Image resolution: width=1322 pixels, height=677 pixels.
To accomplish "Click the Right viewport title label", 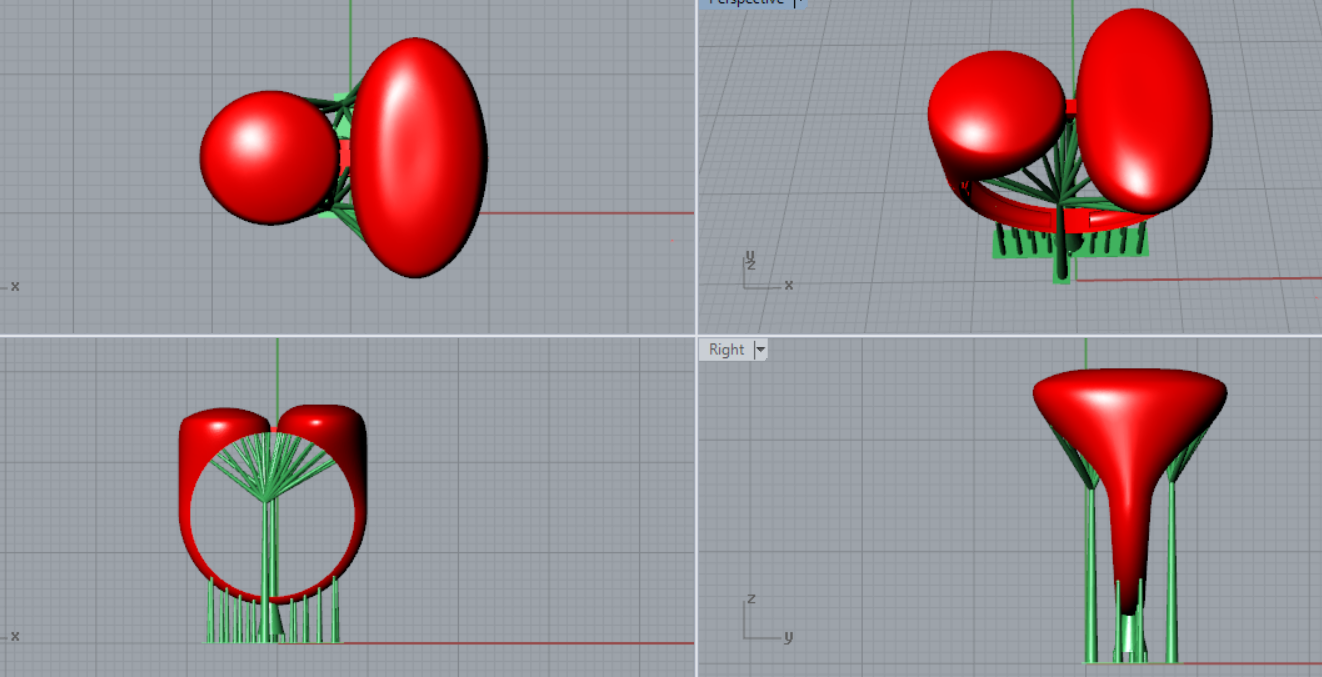I will click(726, 349).
